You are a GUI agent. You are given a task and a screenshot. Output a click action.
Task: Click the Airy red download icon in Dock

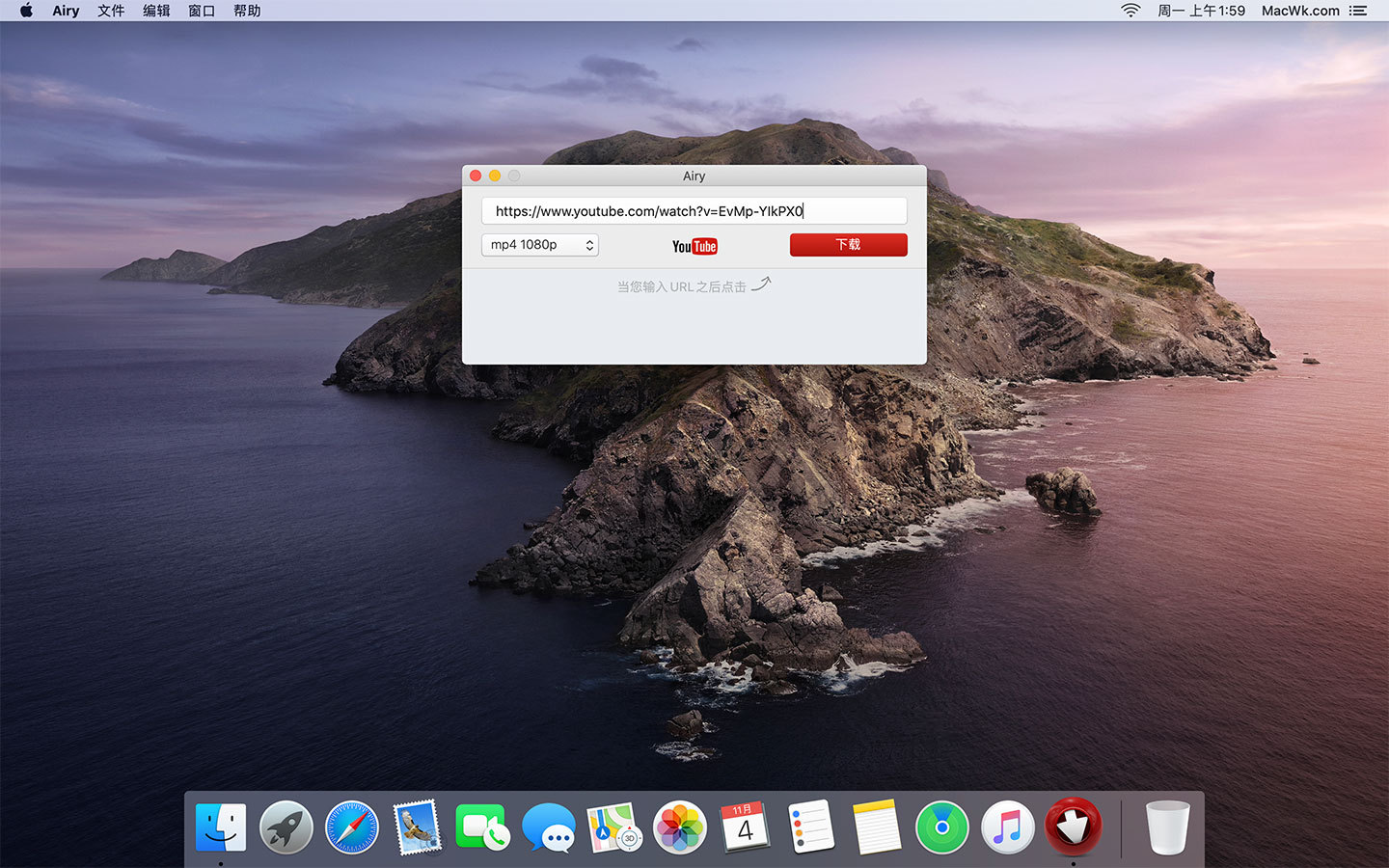coord(1074,827)
